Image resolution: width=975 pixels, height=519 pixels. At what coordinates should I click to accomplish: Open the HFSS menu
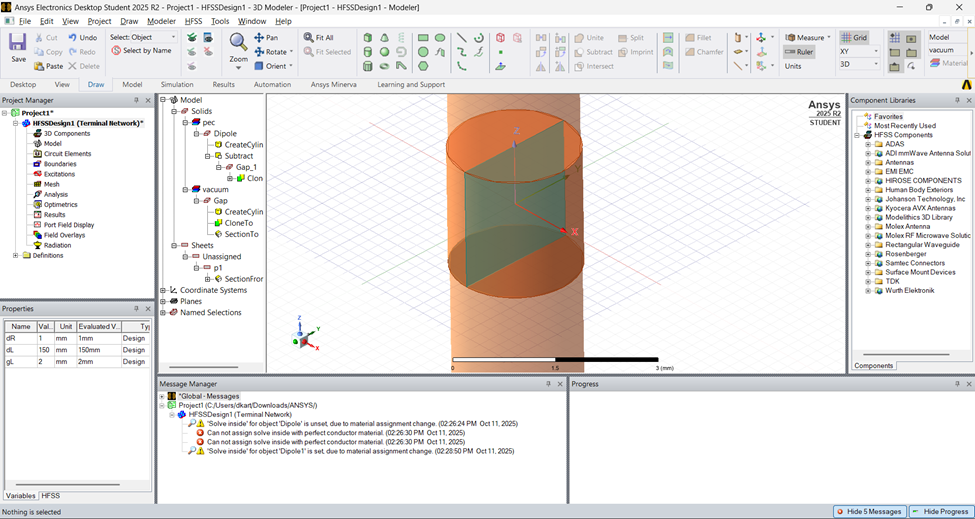click(x=193, y=21)
